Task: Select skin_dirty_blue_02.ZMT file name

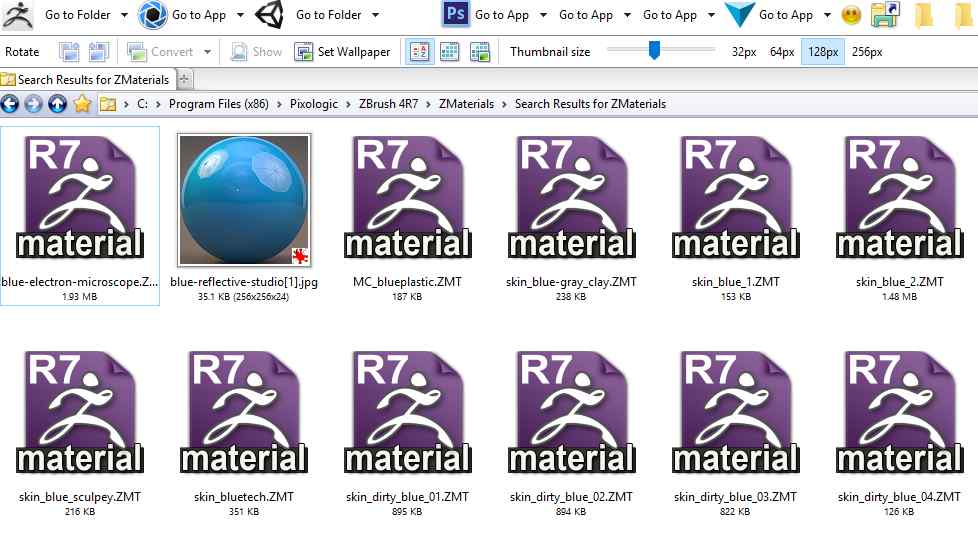Action: [571, 497]
